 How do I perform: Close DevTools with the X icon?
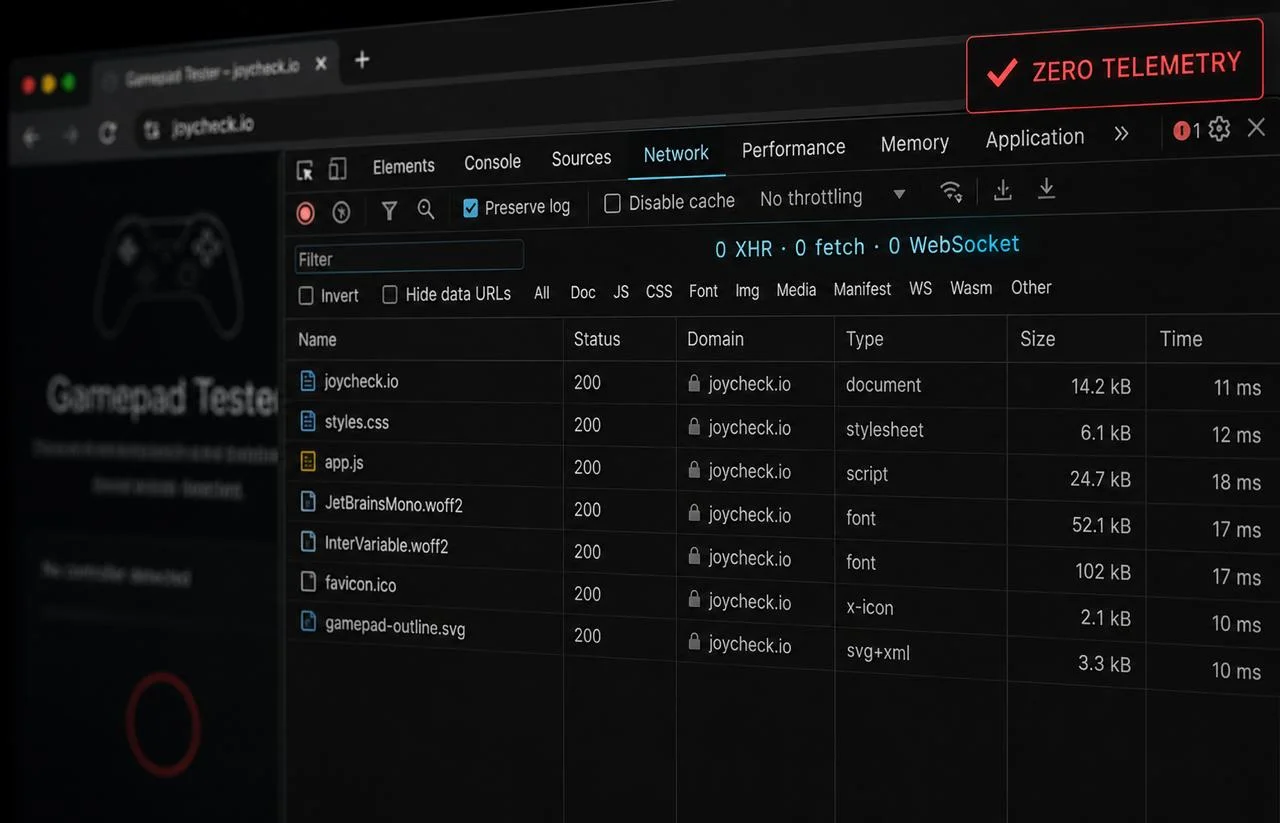point(1256,127)
